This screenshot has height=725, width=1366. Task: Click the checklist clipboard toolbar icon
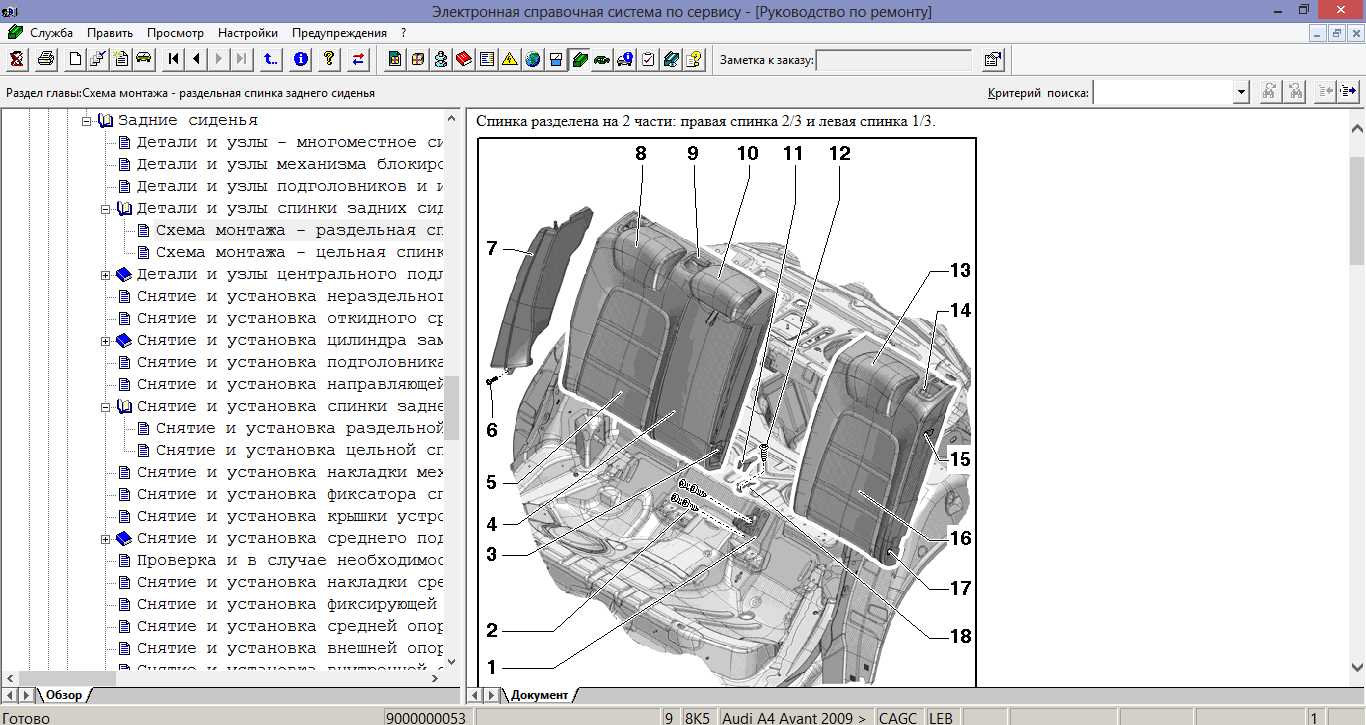[647, 59]
